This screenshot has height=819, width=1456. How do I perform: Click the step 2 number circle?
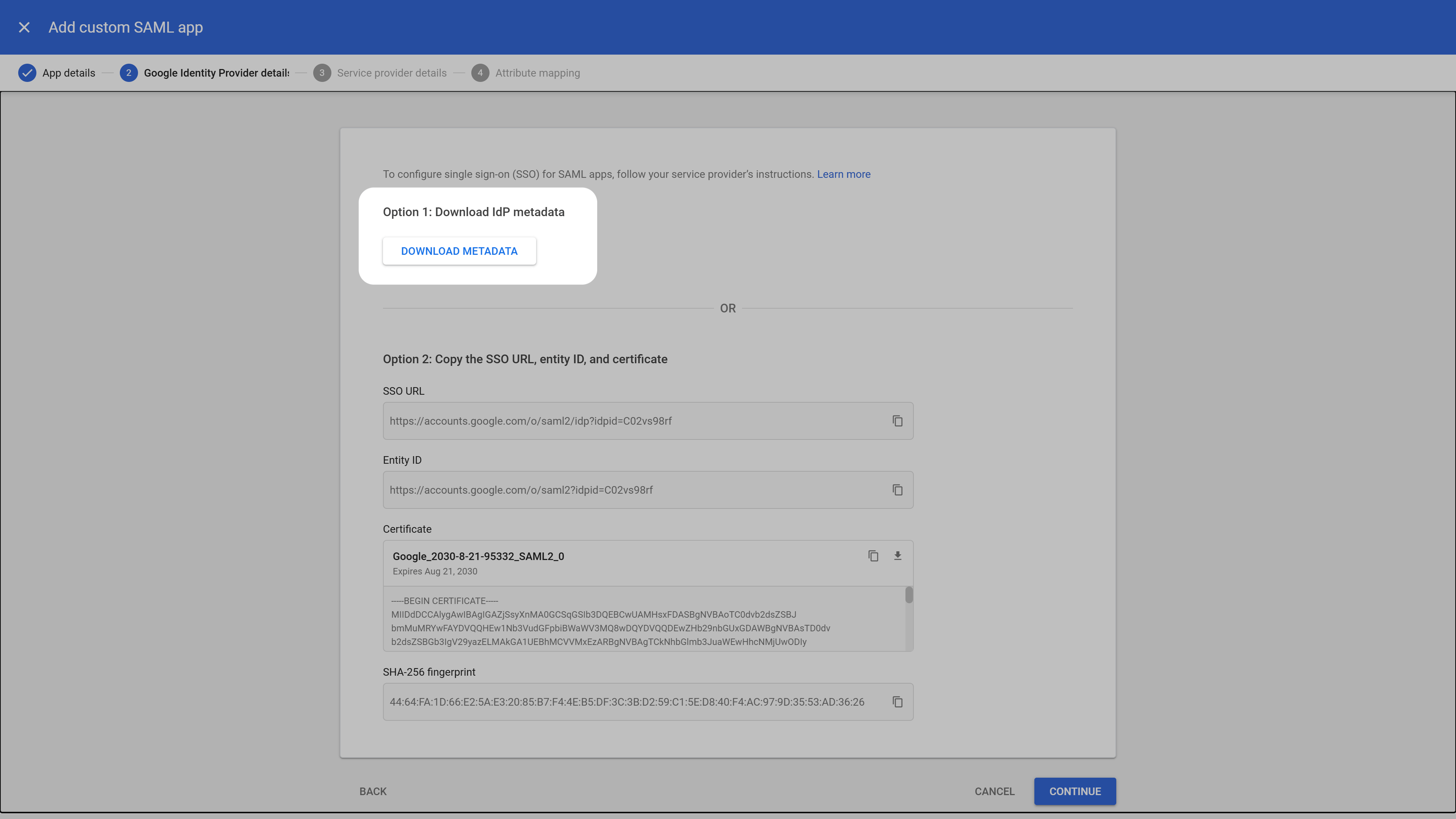tap(128, 73)
